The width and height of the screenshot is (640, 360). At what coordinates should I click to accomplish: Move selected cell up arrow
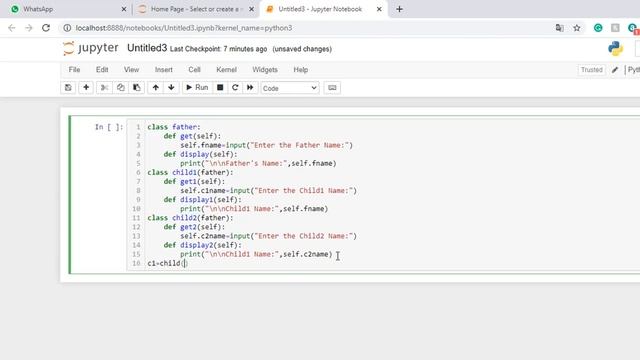pyautogui.click(x=156, y=88)
